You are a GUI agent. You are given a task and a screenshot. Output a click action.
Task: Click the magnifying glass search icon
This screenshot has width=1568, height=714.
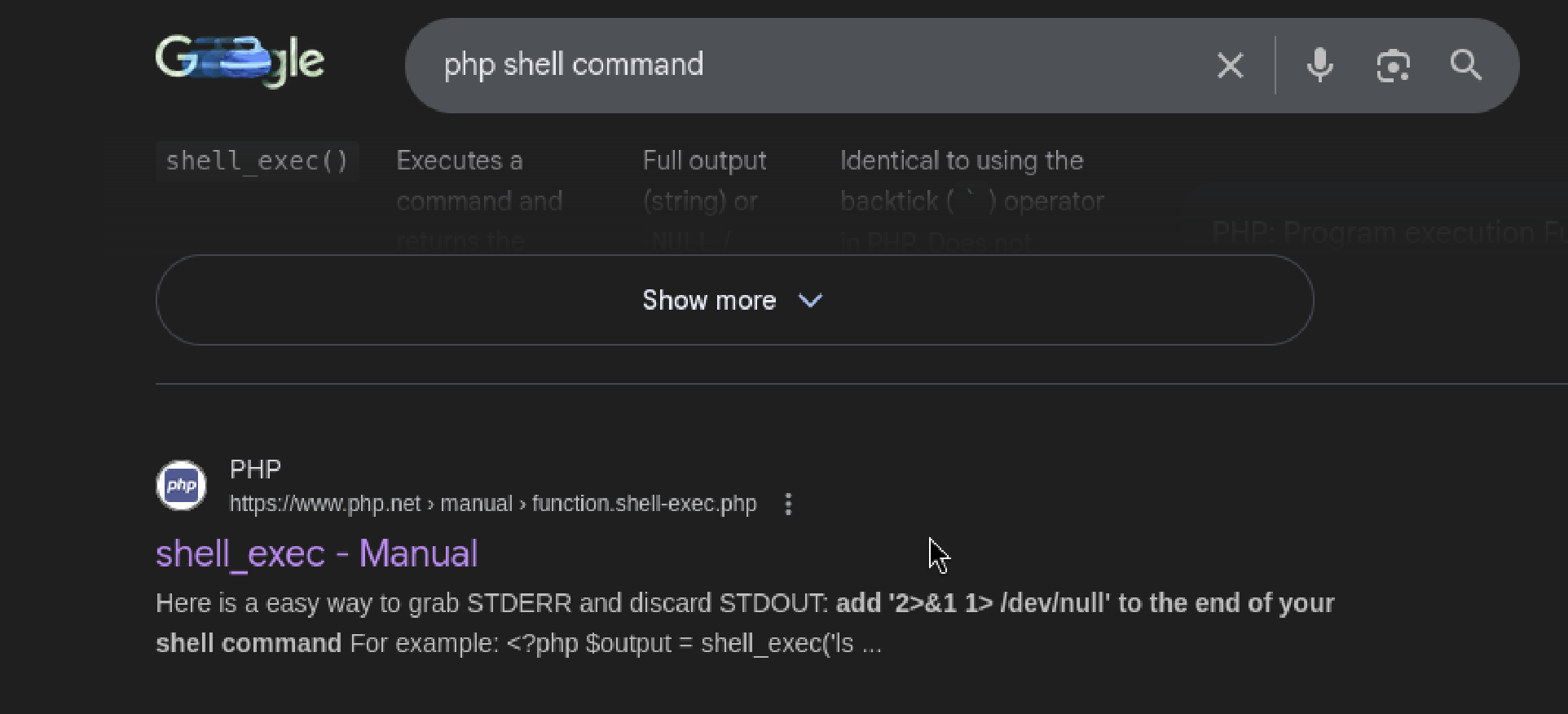pos(1465,65)
